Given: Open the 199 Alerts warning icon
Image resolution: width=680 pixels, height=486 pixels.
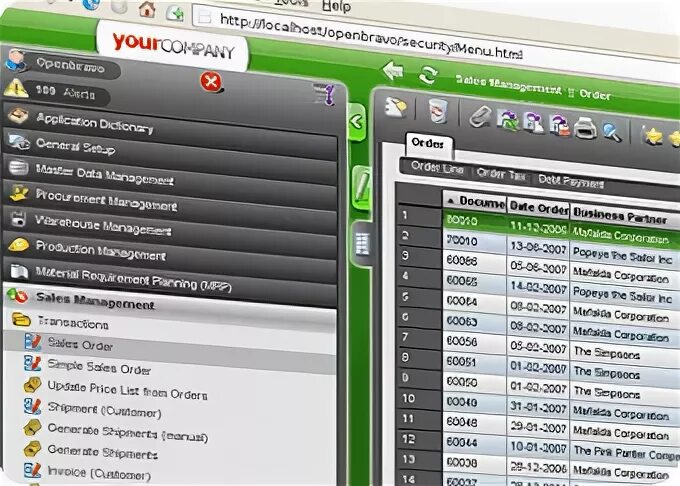Looking at the screenshot, I should pos(16,87).
